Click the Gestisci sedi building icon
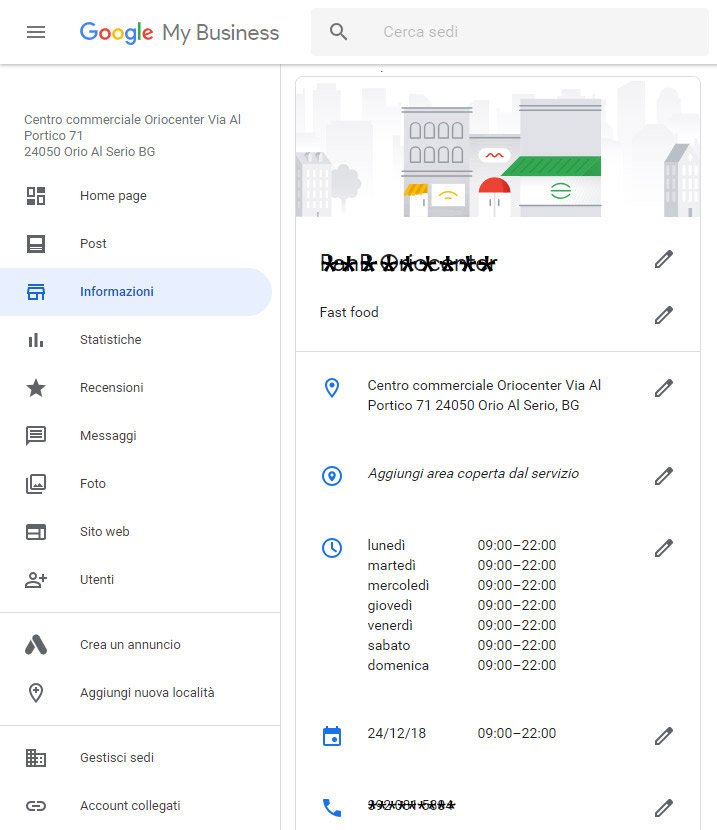Screen dimensions: 717x830 coord(36,758)
